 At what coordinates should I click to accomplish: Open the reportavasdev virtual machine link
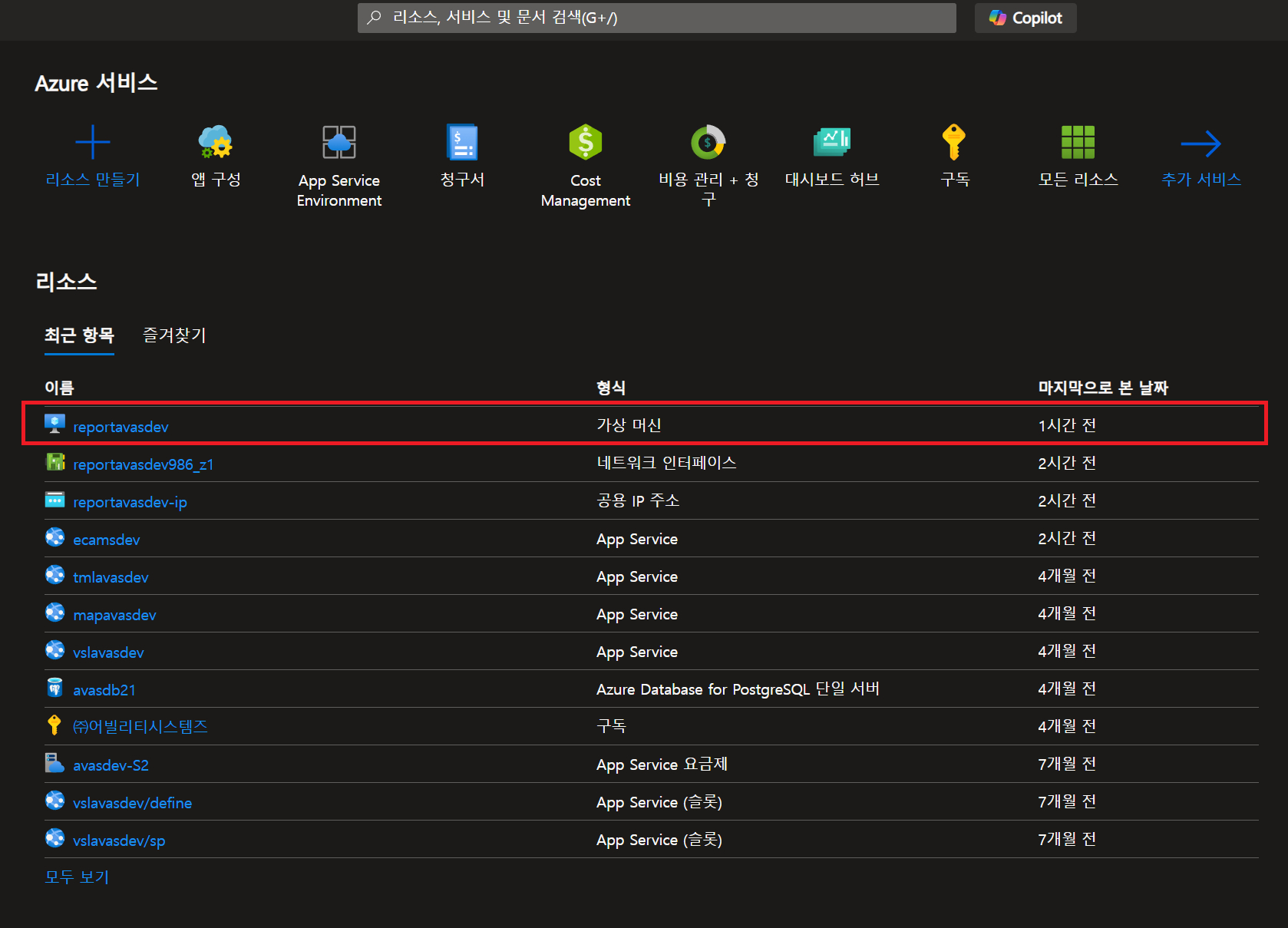121,427
